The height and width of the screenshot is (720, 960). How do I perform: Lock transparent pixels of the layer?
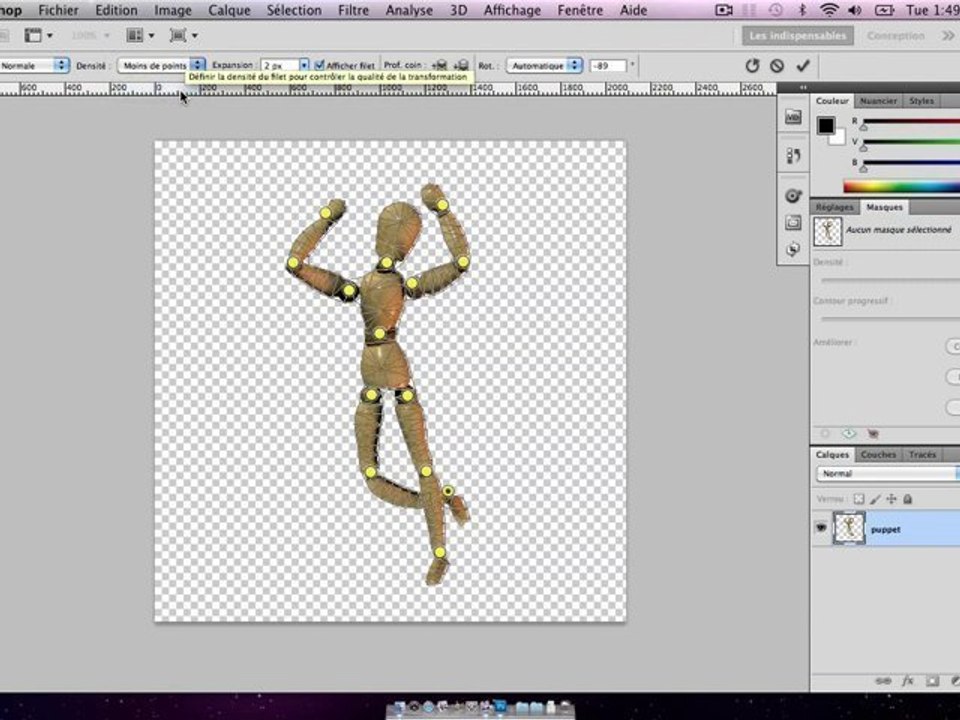pyautogui.click(x=859, y=499)
